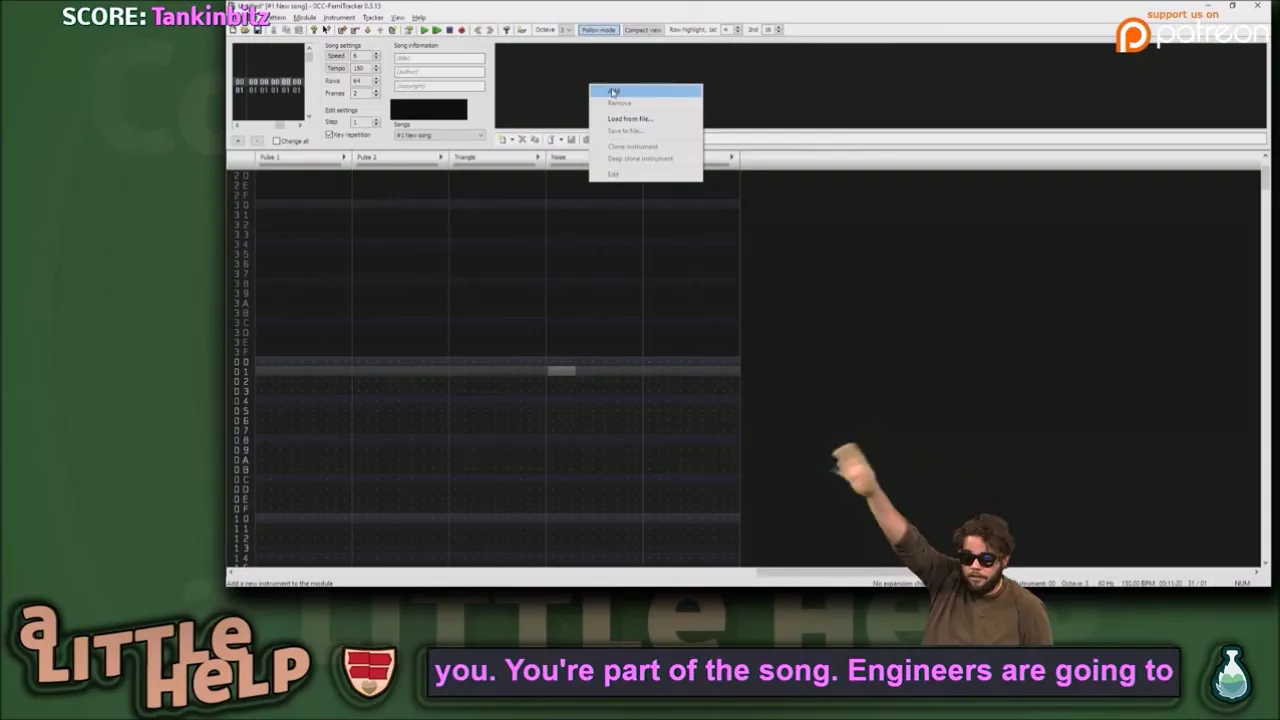Click the Move frame up arrow icon
The height and width of the screenshot is (720, 1280).
380,30
